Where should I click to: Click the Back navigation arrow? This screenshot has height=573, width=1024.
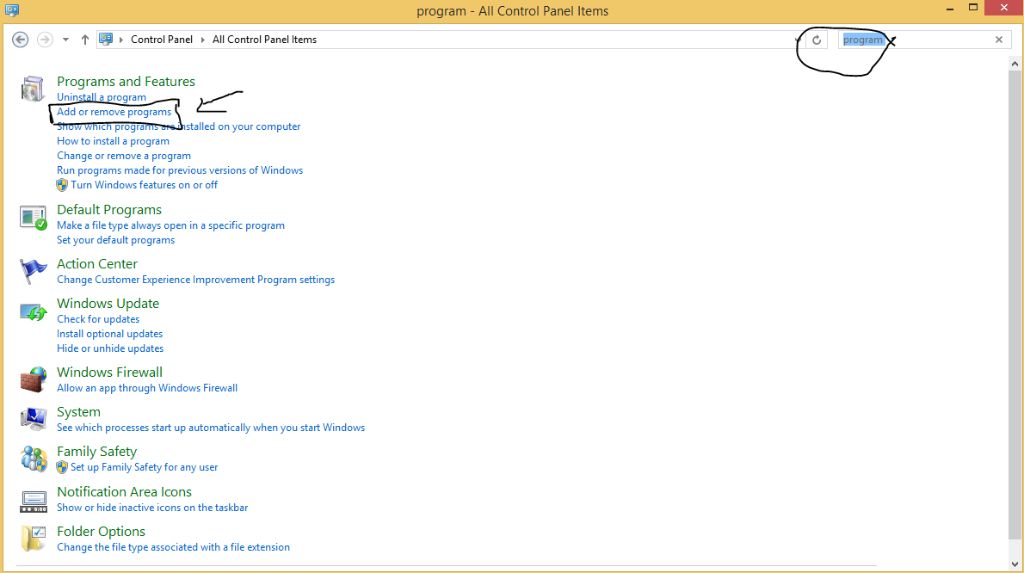pos(20,40)
